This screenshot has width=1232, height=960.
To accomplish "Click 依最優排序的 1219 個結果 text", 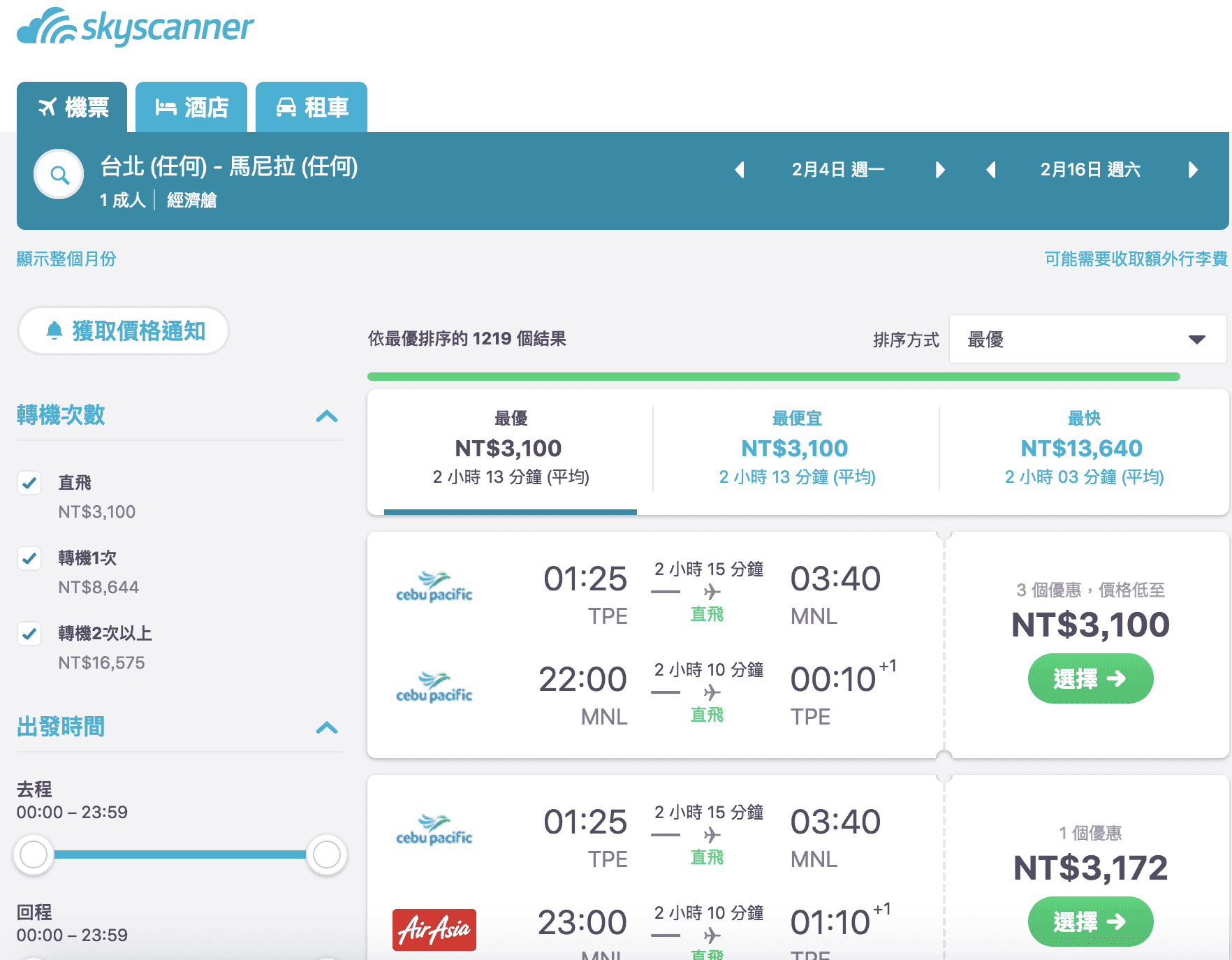I will click(x=467, y=339).
